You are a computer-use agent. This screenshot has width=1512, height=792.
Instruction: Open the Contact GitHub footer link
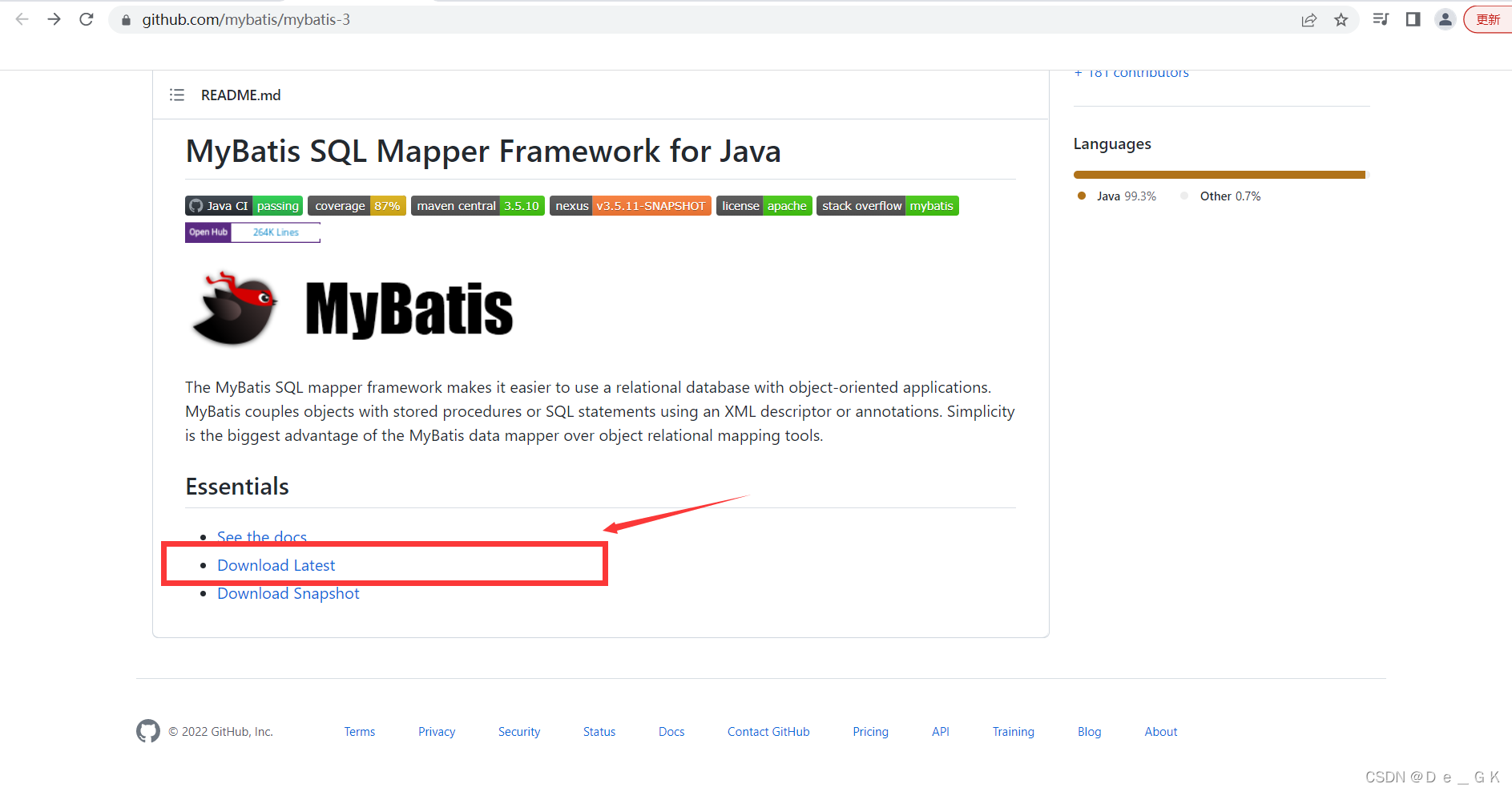pyautogui.click(x=768, y=732)
